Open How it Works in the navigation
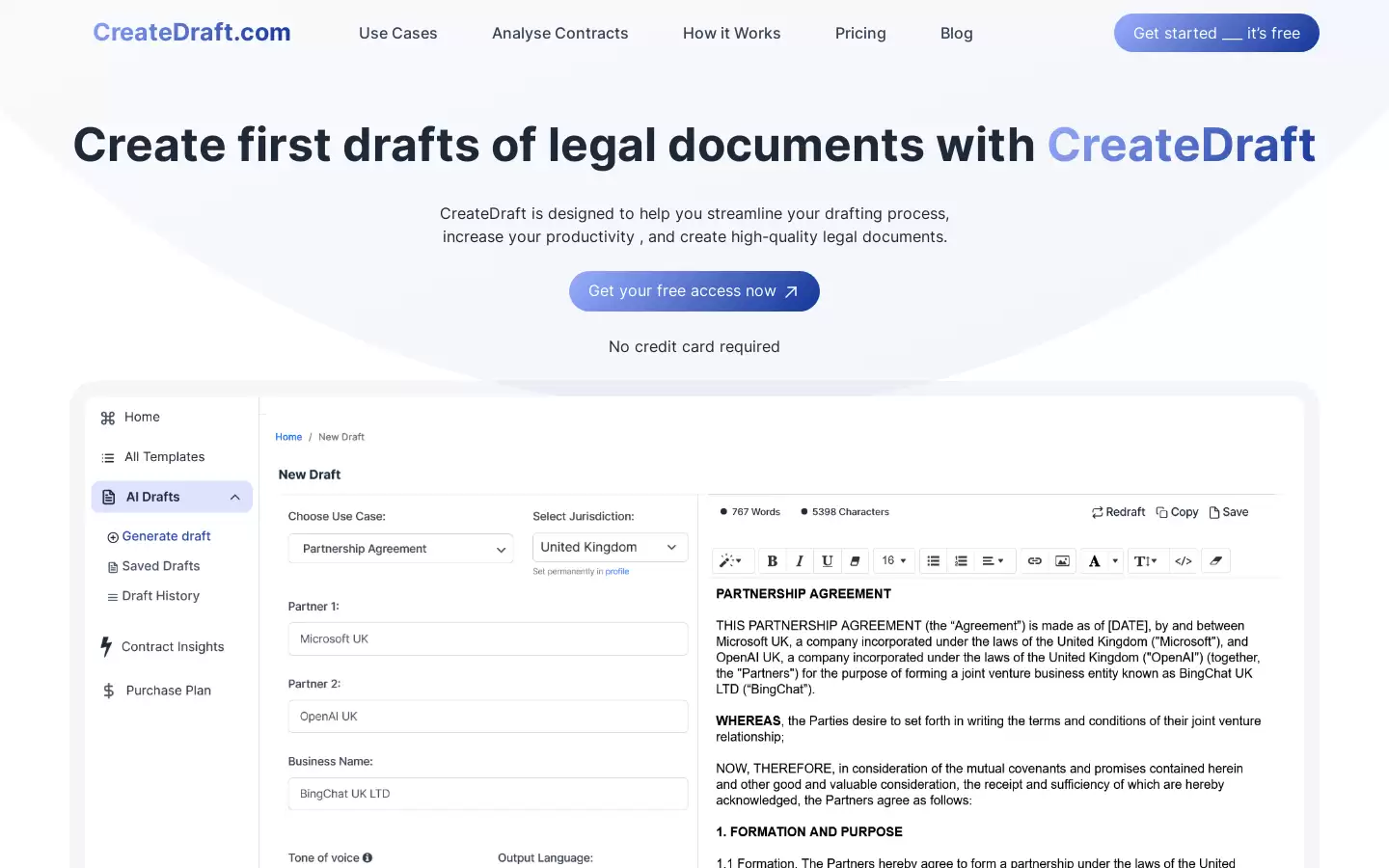This screenshot has height=868, width=1389. [732, 33]
